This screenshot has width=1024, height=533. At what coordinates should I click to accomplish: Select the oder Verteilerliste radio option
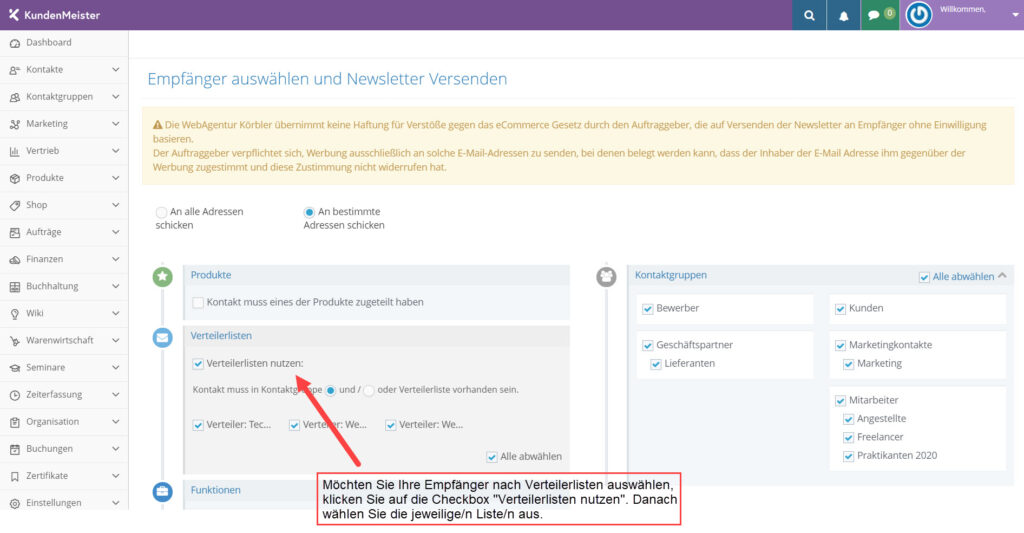[369, 391]
